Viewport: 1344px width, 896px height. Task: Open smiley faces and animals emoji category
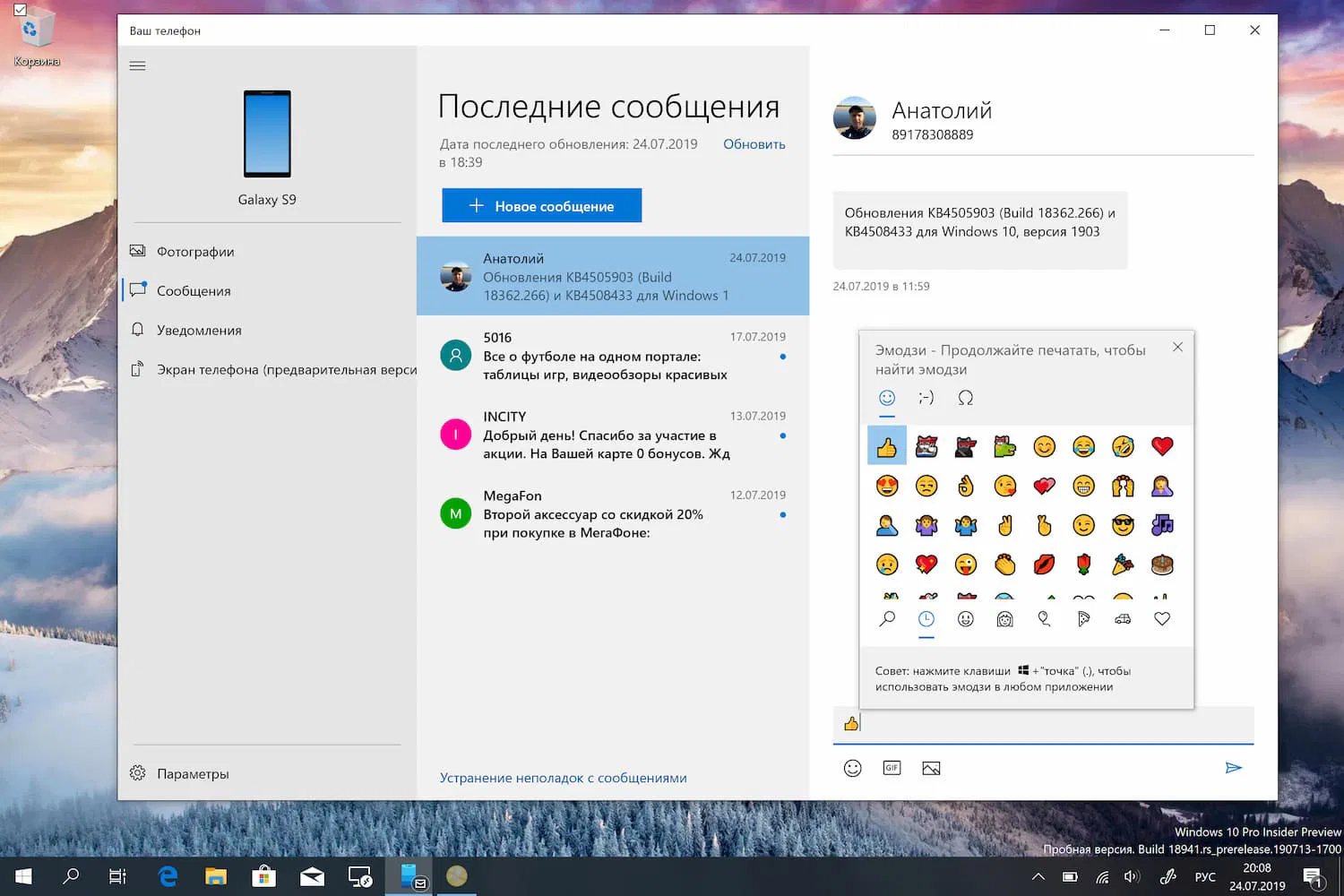966,619
